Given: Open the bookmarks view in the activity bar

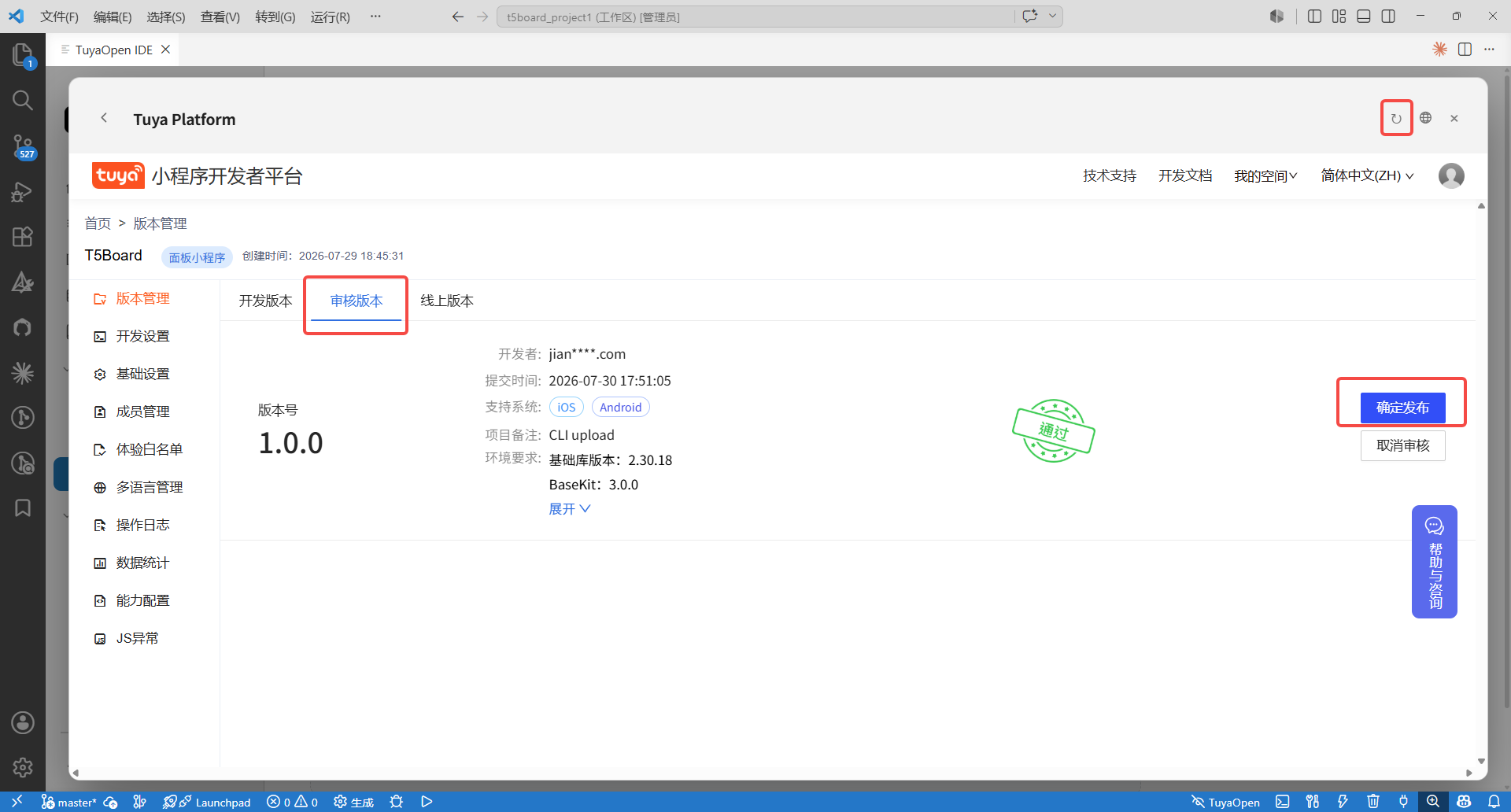Looking at the screenshot, I should pos(23,508).
